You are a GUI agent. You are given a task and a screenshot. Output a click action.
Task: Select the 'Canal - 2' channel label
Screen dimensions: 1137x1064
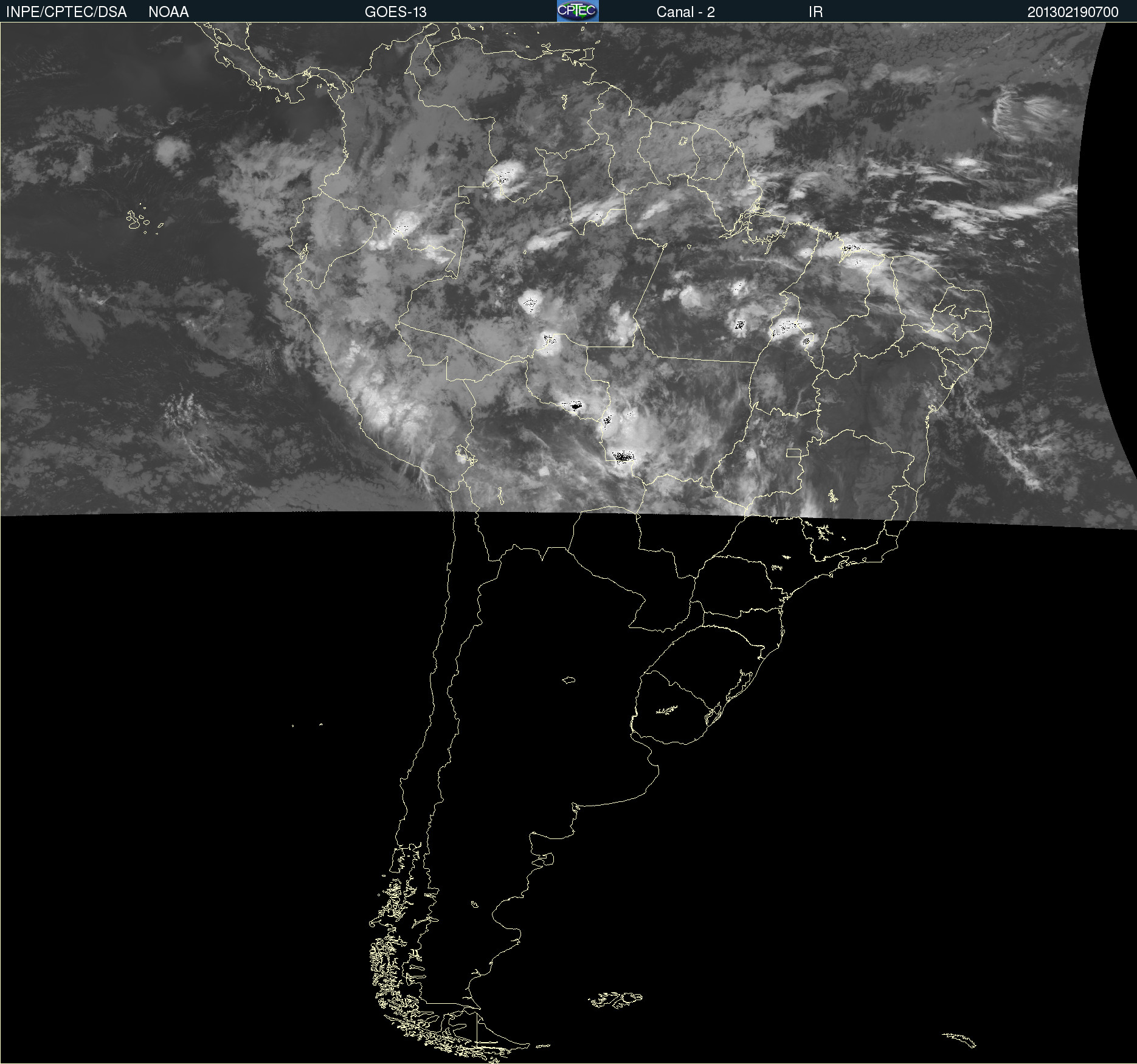pyautogui.click(x=685, y=12)
